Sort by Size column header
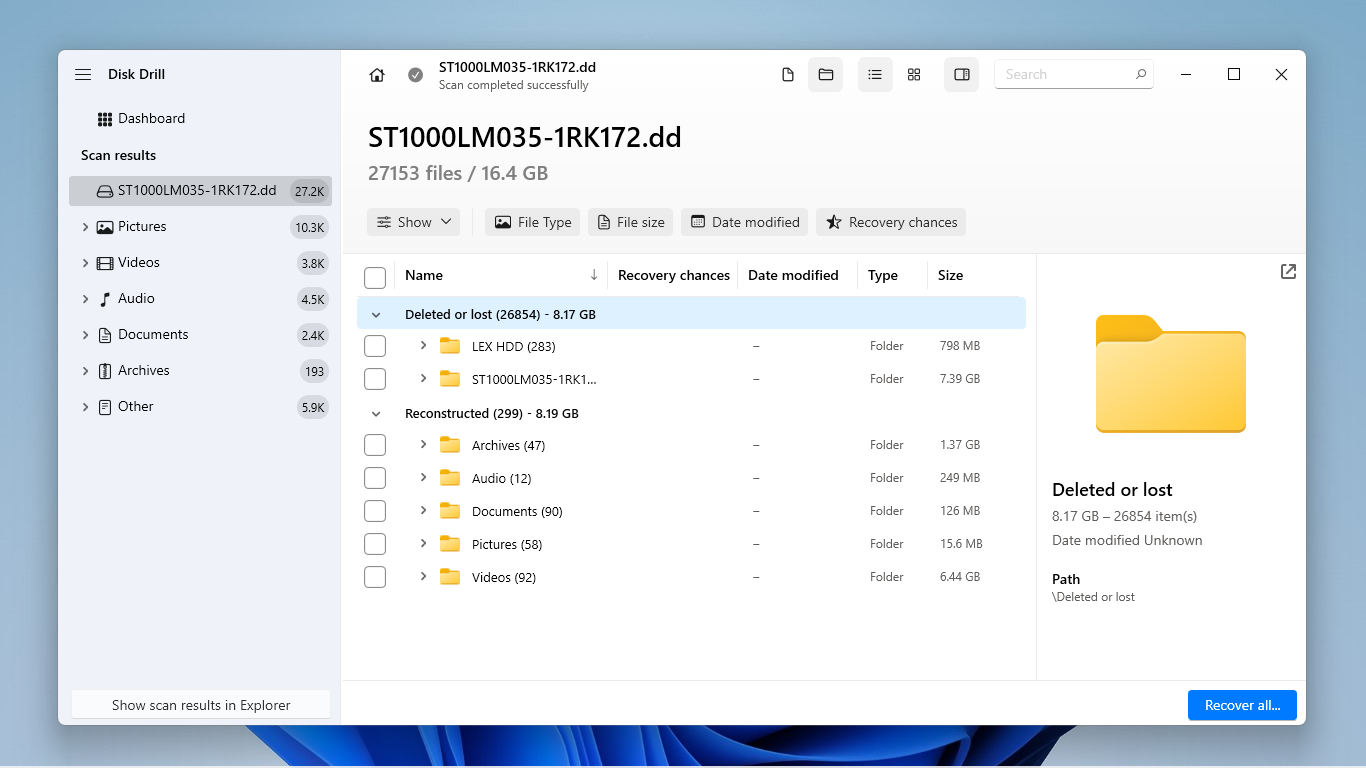The height and width of the screenshot is (768, 1366). [951, 275]
